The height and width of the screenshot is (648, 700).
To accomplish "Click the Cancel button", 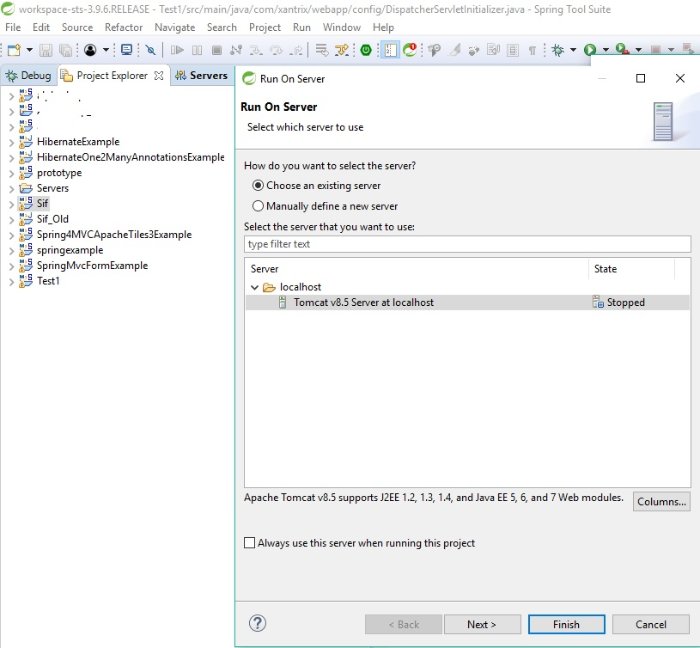I will point(650,624).
